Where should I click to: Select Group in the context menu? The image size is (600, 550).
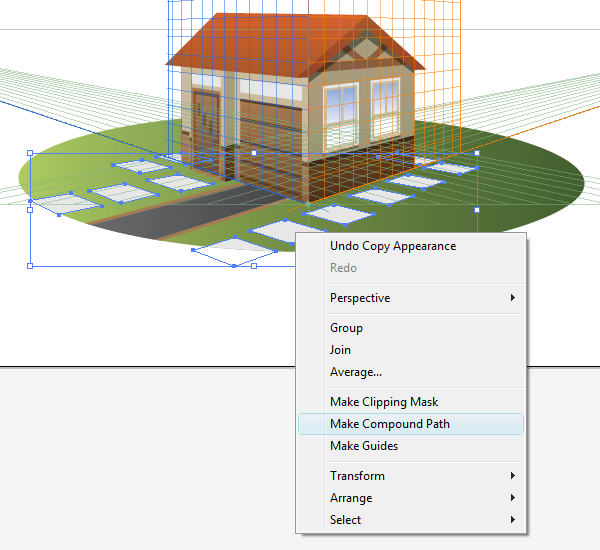click(x=411, y=328)
